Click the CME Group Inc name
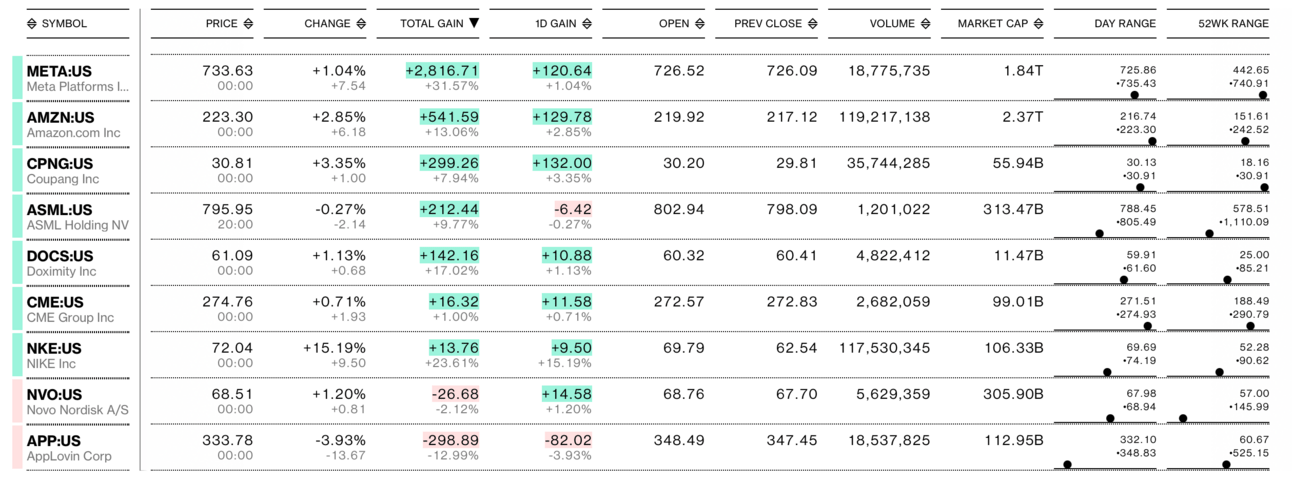The width and height of the screenshot is (1292, 482). tap(70, 318)
